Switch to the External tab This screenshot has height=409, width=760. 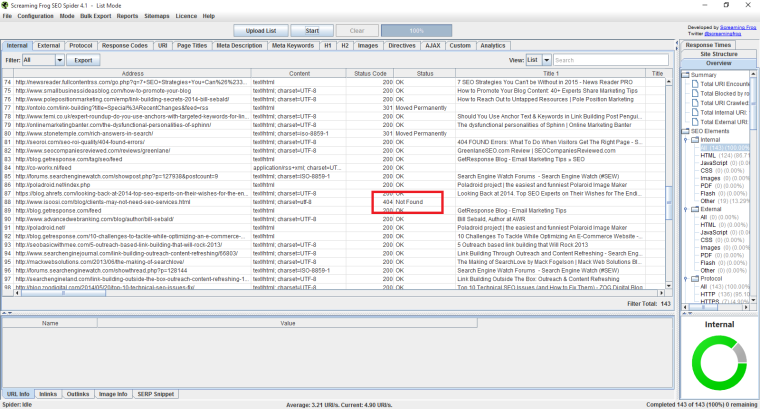[48, 46]
